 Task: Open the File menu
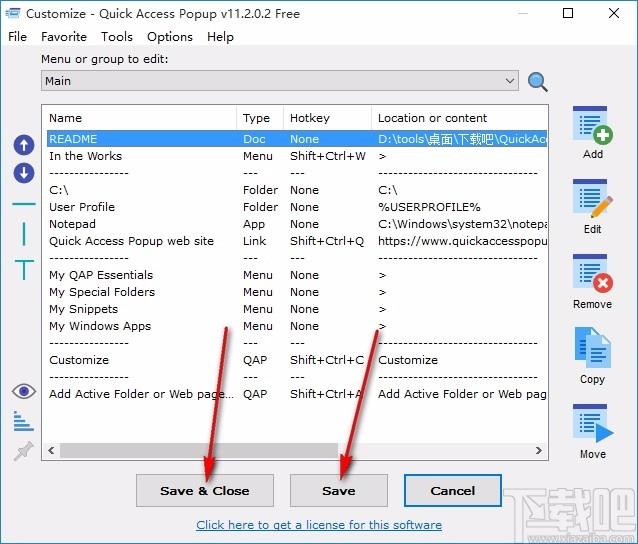17,37
